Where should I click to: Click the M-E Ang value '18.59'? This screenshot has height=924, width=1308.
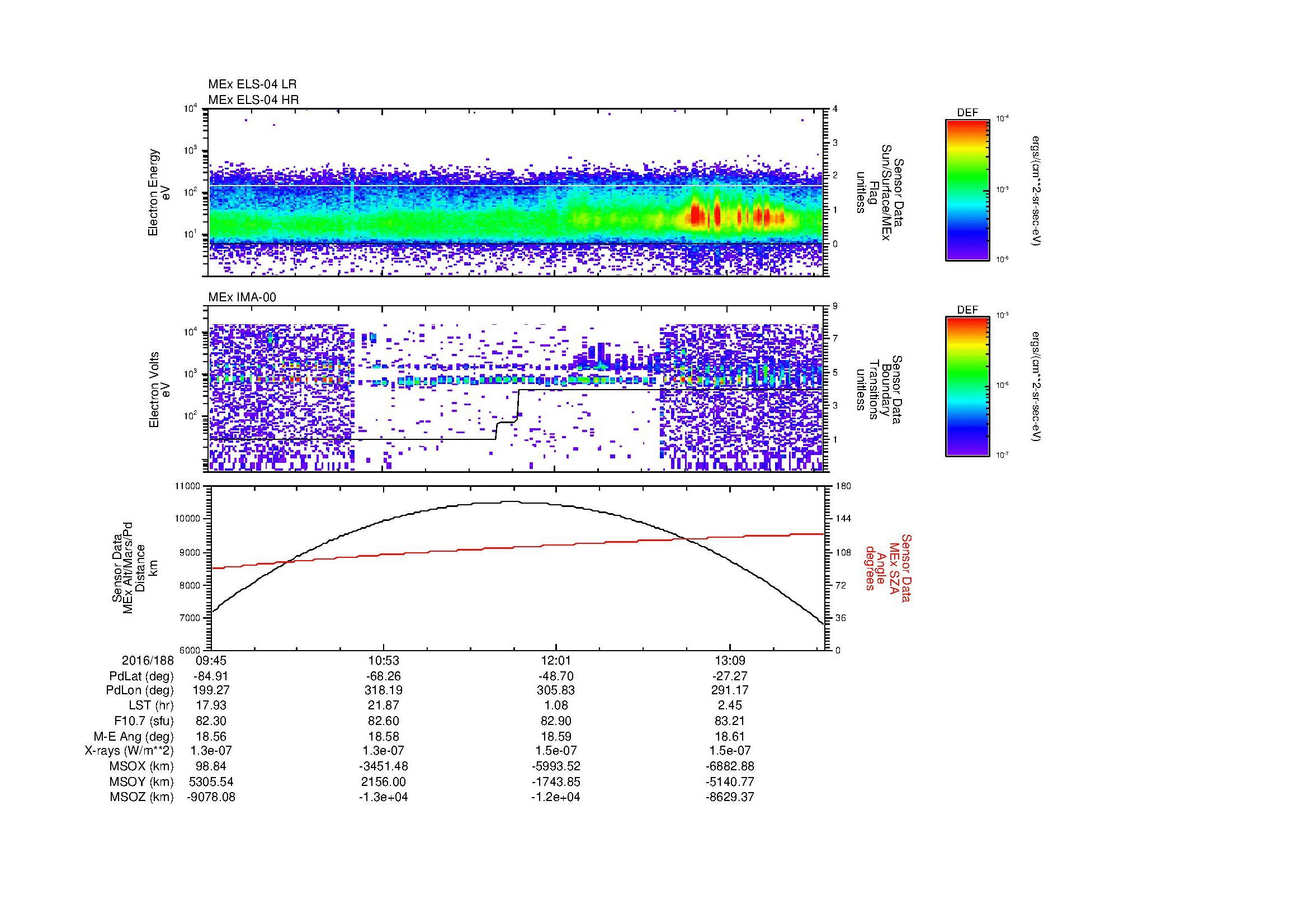tap(555, 737)
